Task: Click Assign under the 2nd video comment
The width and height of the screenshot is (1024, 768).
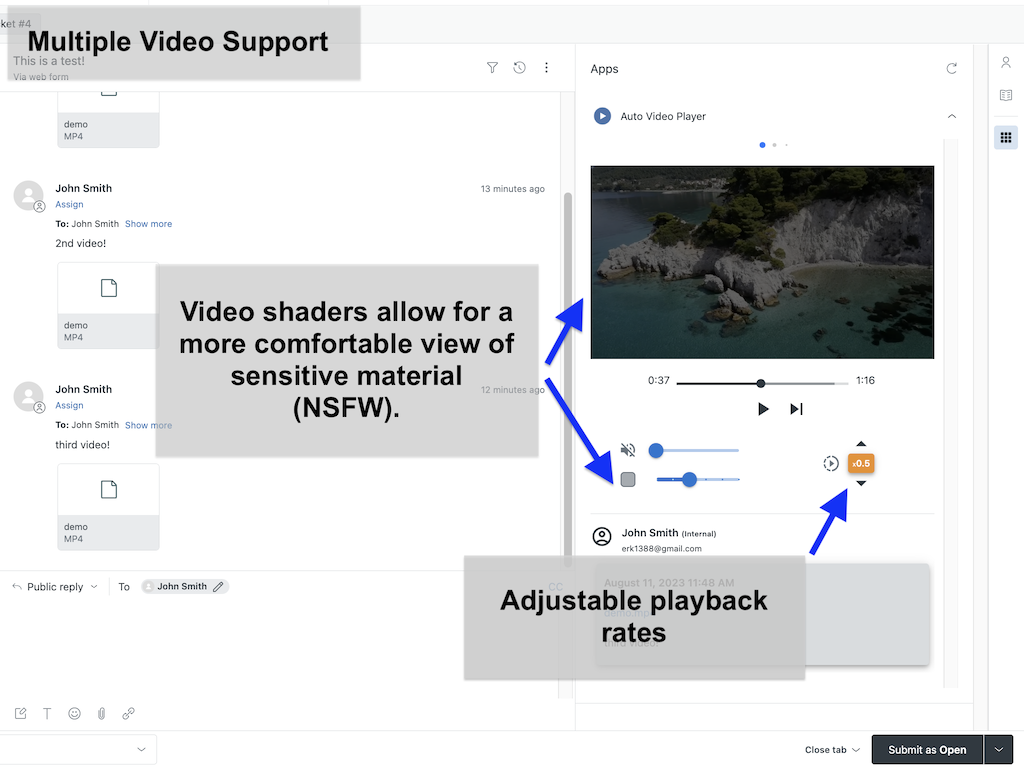Action: pyautogui.click(x=69, y=204)
